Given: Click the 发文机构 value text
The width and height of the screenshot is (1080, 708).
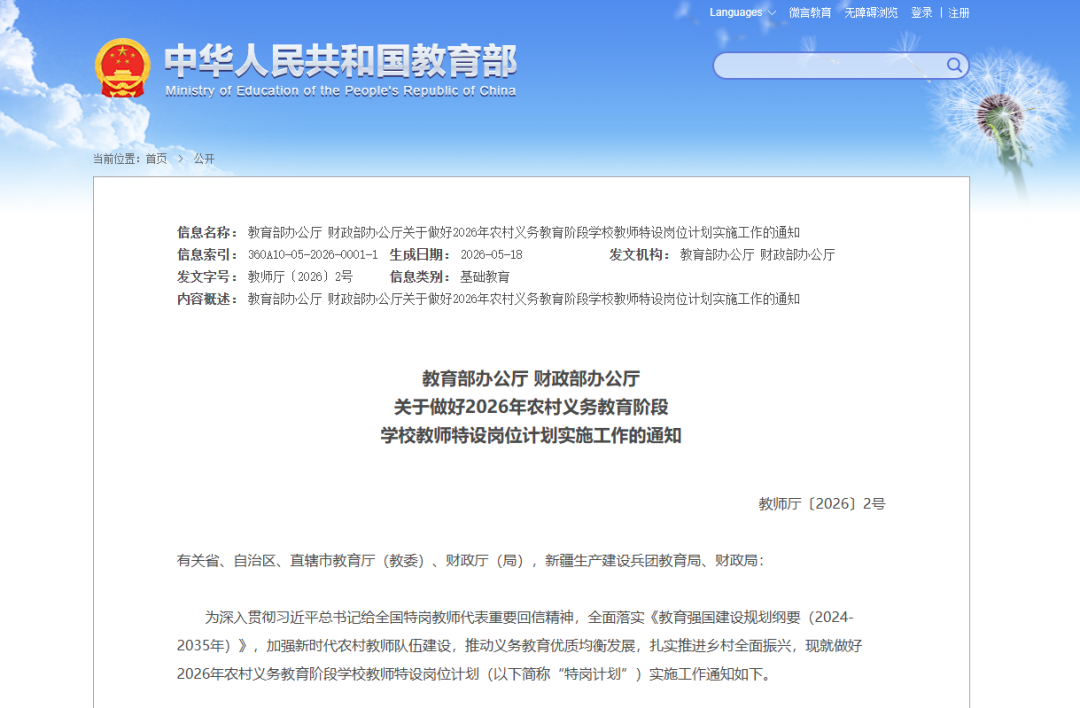Looking at the screenshot, I should 758,255.
